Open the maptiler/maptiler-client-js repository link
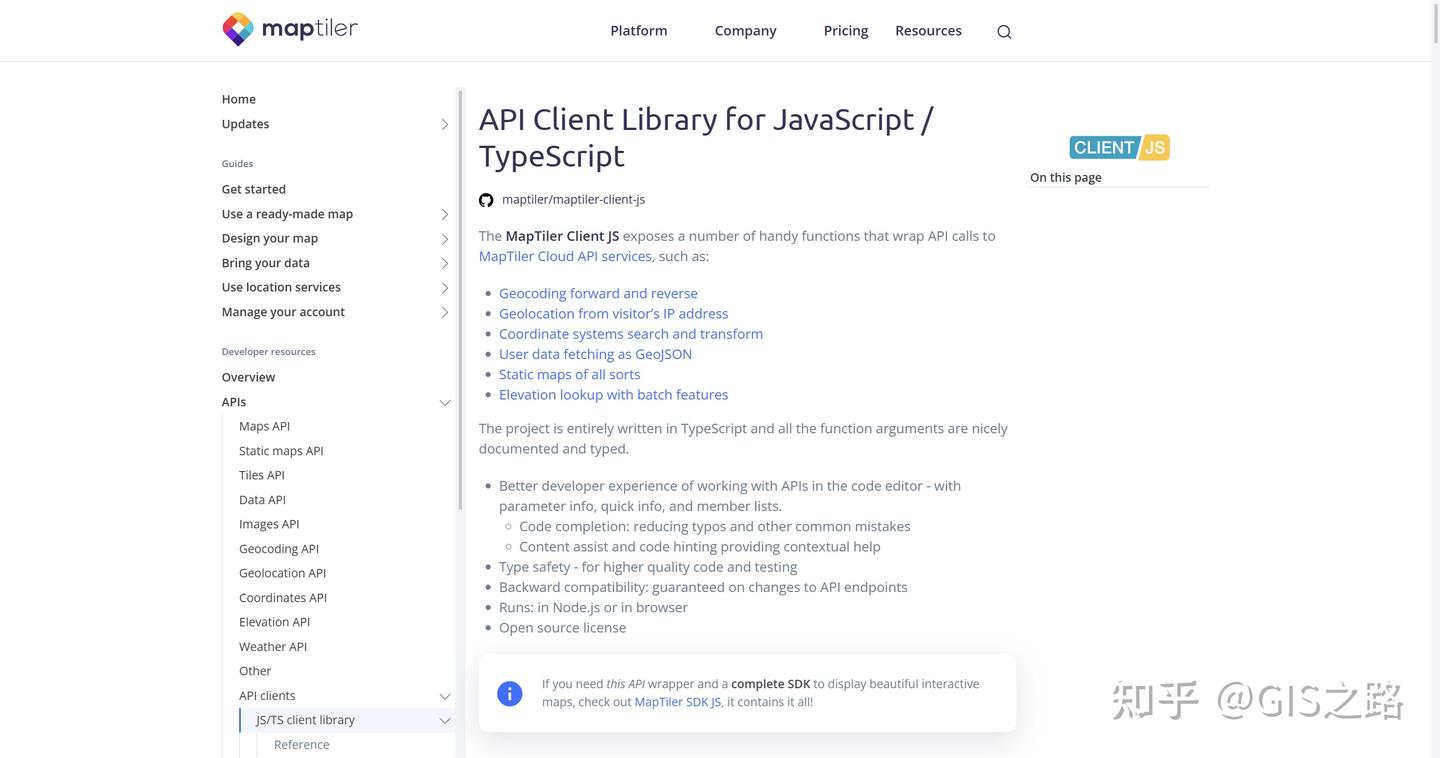Screen dimensions: 1440x758 coord(573,200)
